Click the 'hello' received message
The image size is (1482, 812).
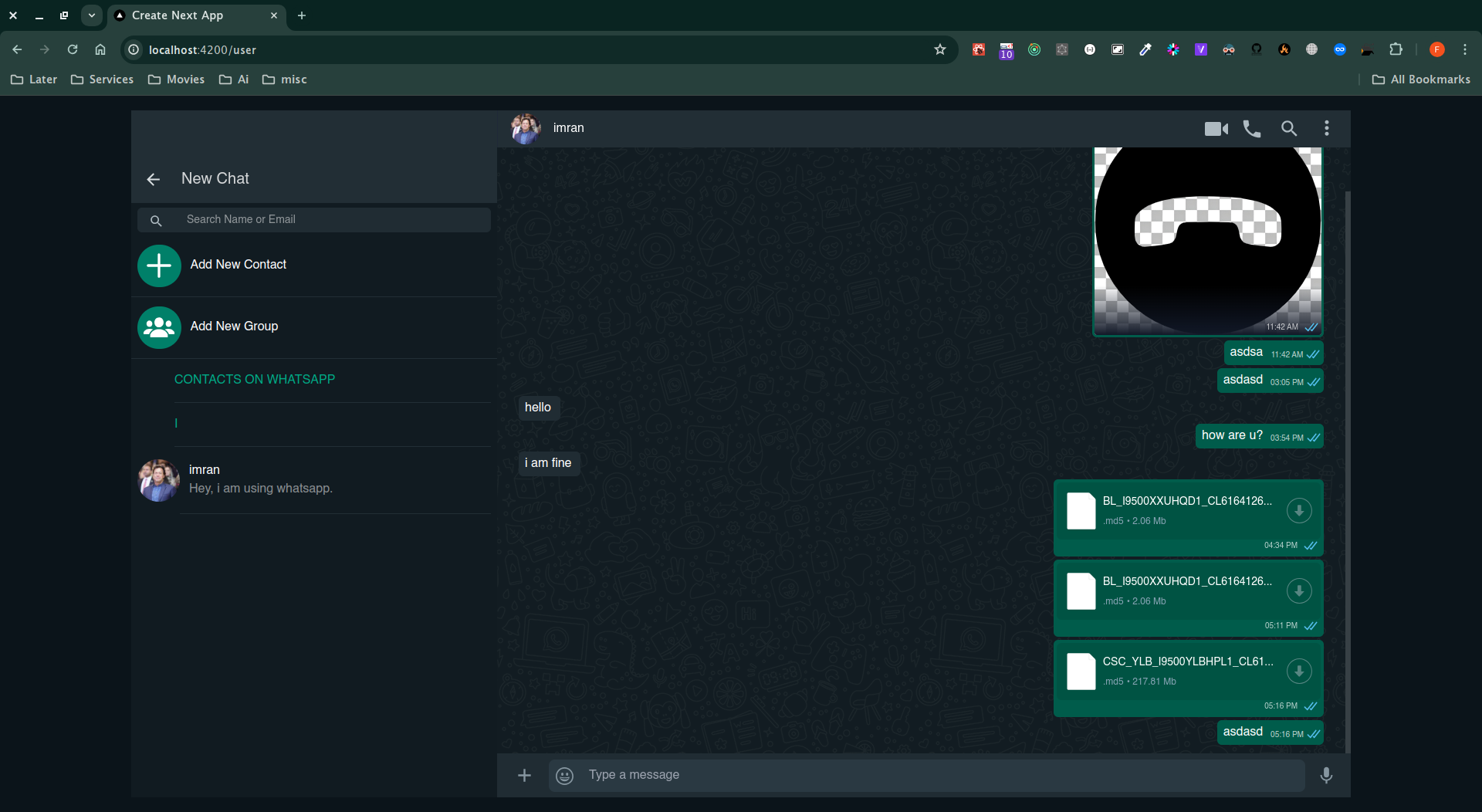pos(538,408)
